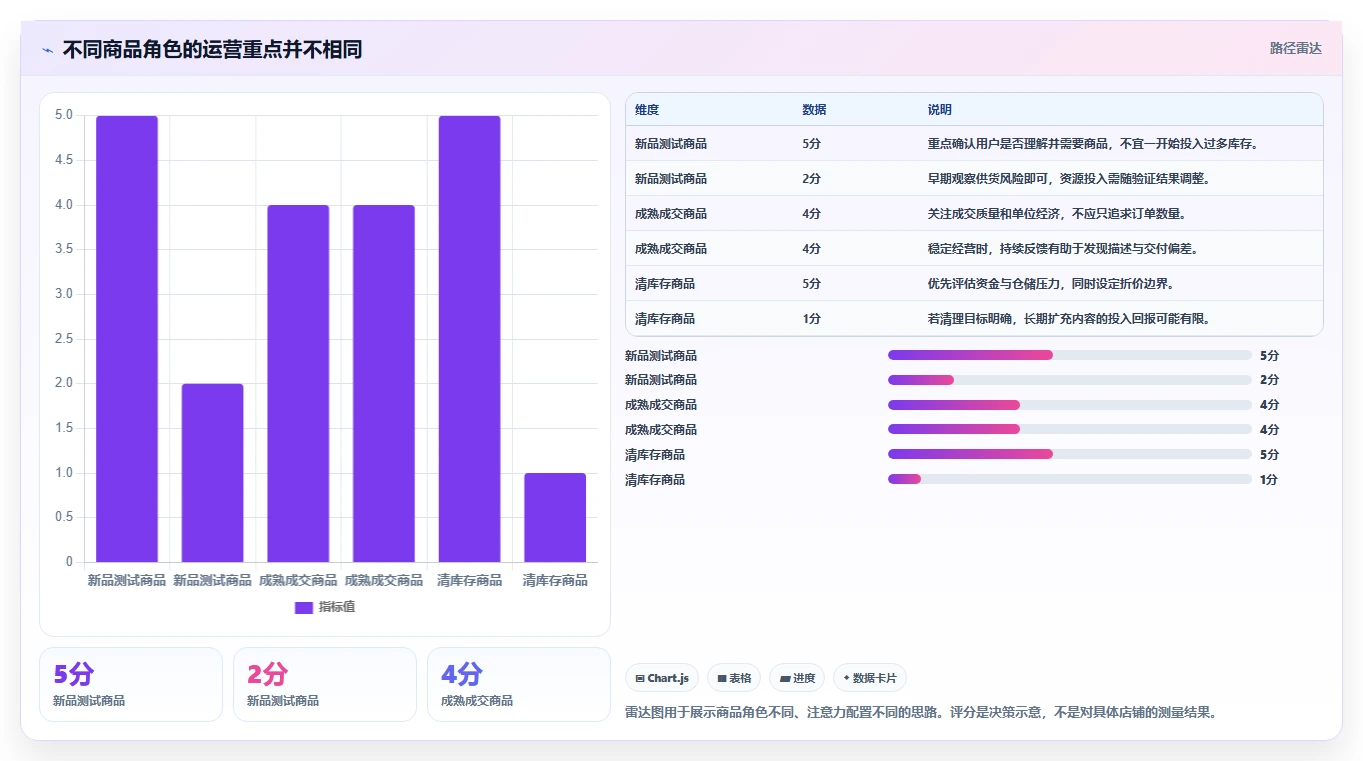
Task: Click the 路径雷达 label in the header
Action: (1296, 48)
